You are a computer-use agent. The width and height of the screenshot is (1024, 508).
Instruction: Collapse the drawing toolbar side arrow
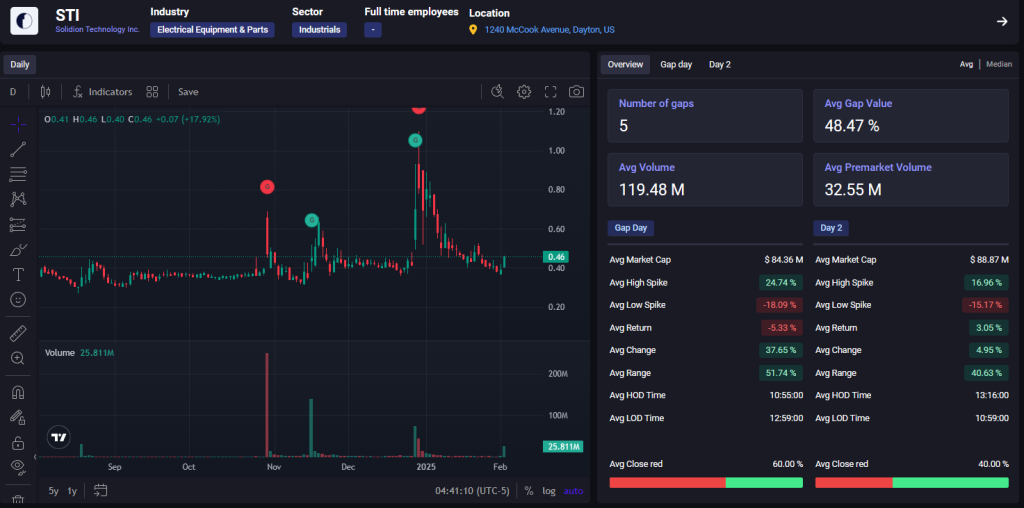coord(35,456)
